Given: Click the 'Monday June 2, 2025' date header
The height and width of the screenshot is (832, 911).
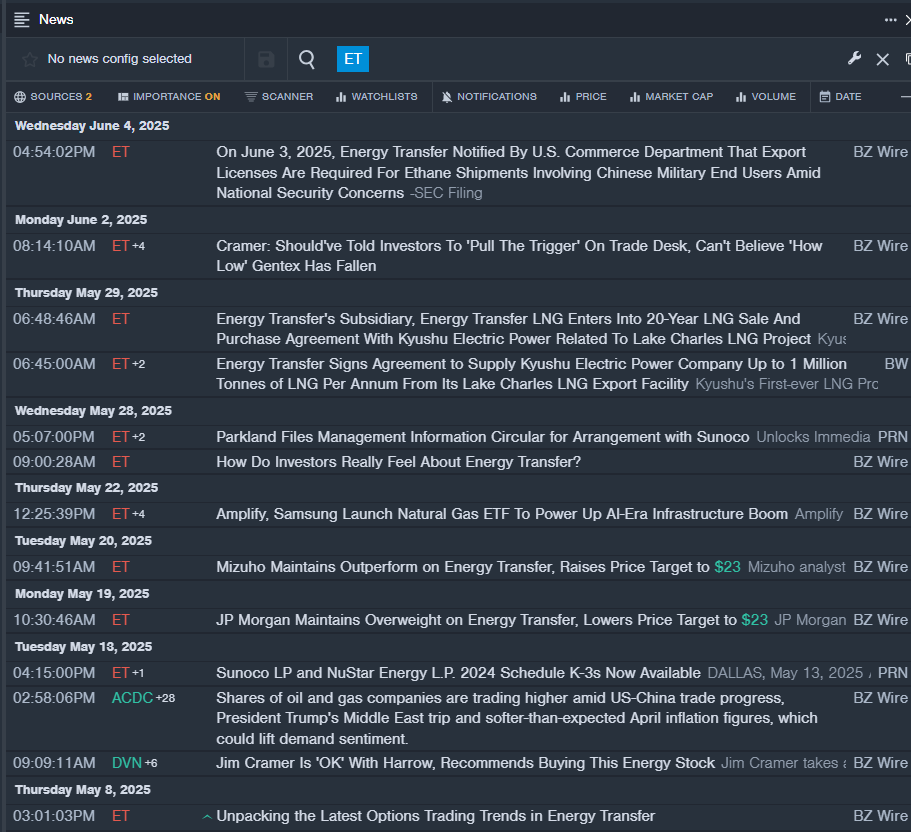Looking at the screenshot, I should pos(81,220).
